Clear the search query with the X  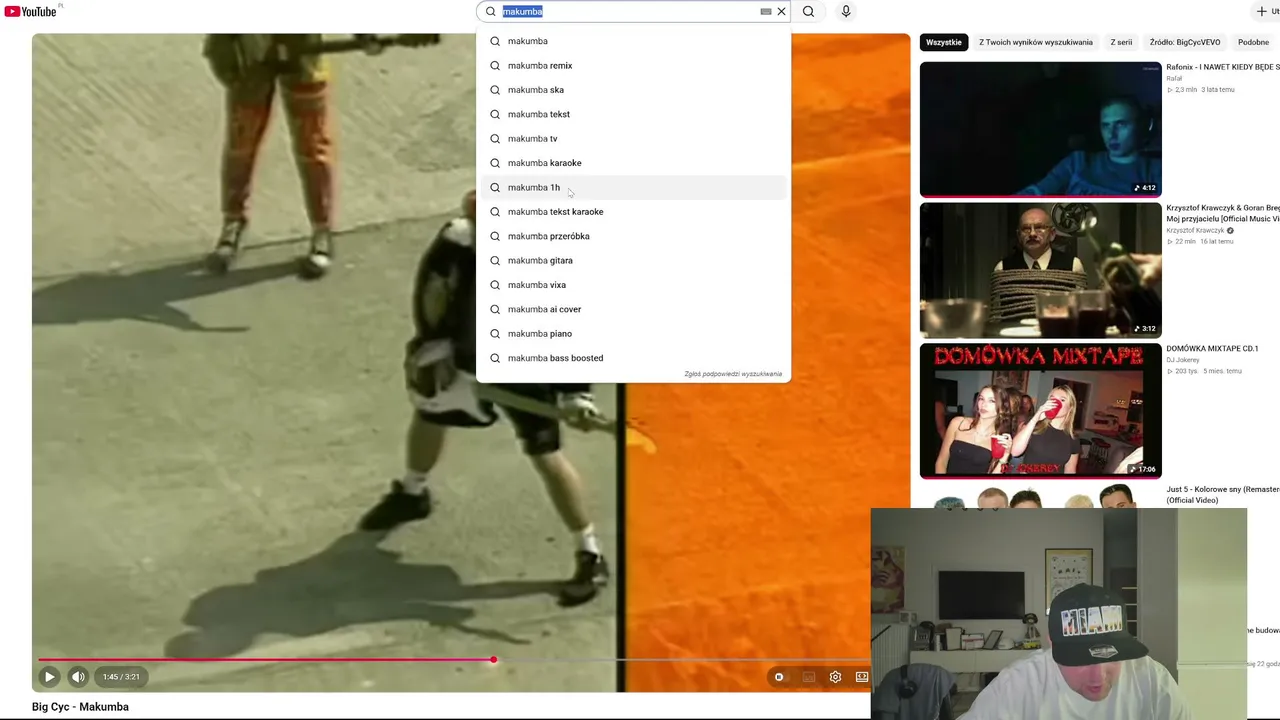782,12
